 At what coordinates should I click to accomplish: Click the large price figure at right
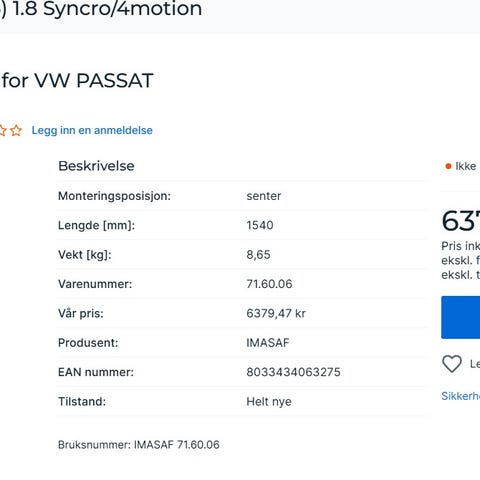(461, 221)
